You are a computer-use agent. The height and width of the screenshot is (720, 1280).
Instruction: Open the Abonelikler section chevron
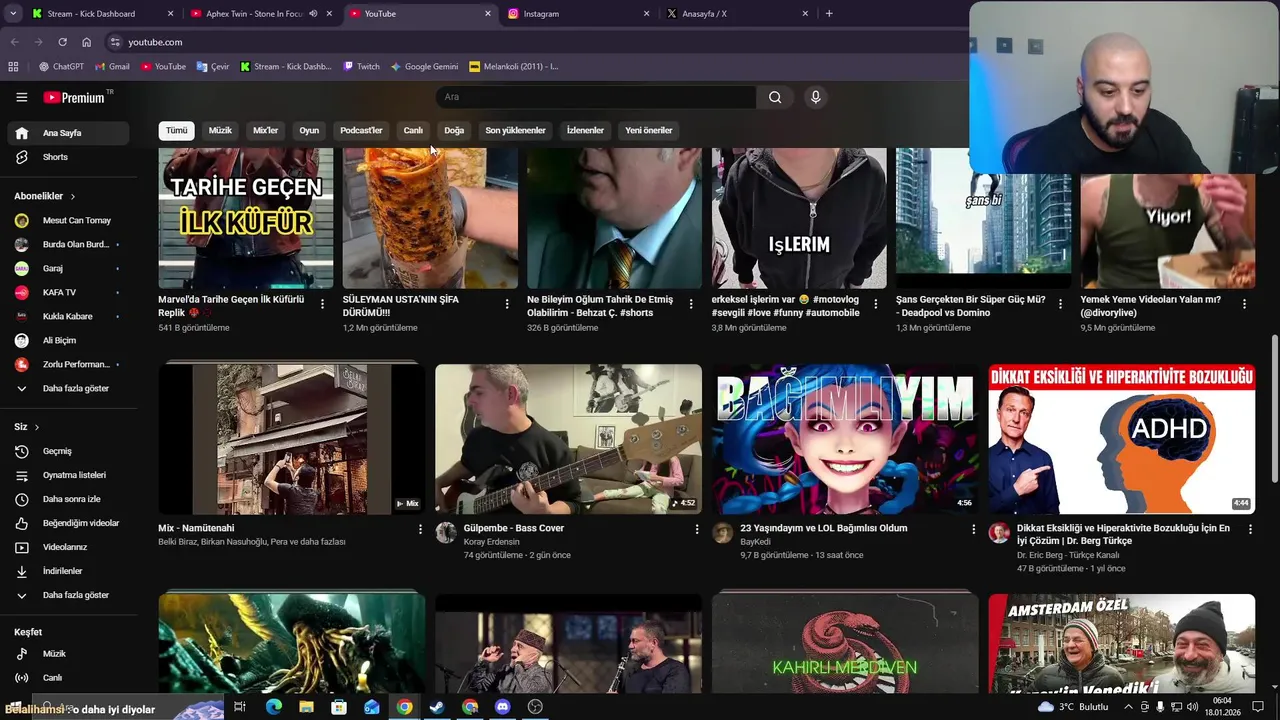72,196
